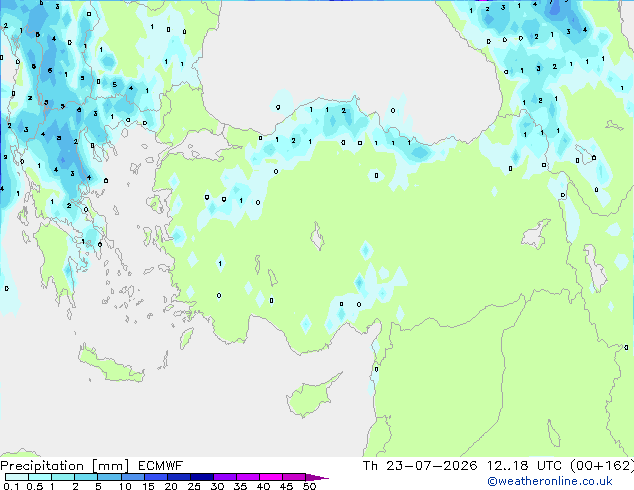Click the above-50 mm legend arrow tip

tap(317, 477)
